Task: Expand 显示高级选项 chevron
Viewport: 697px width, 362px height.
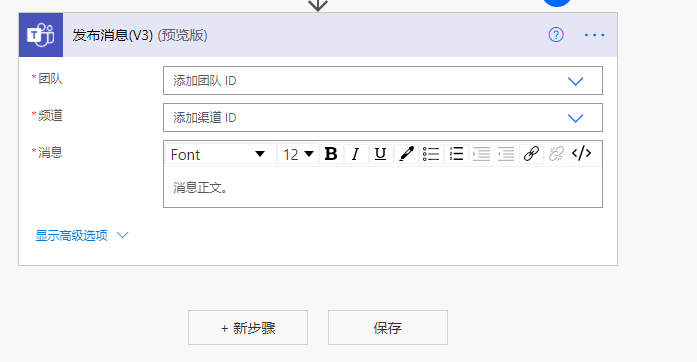Action: (122, 235)
